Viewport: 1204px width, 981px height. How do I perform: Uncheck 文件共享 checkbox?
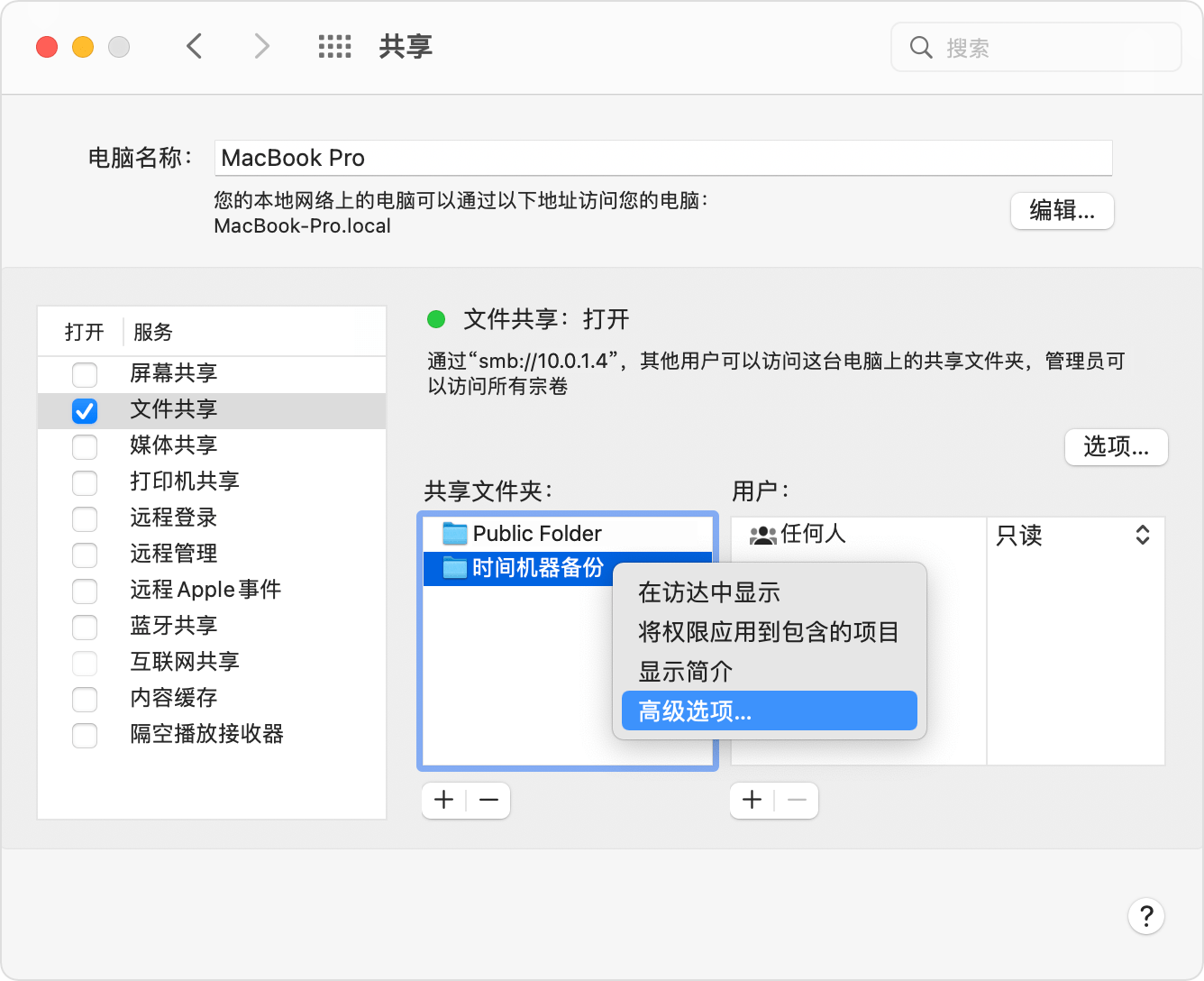tap(85, 411)
